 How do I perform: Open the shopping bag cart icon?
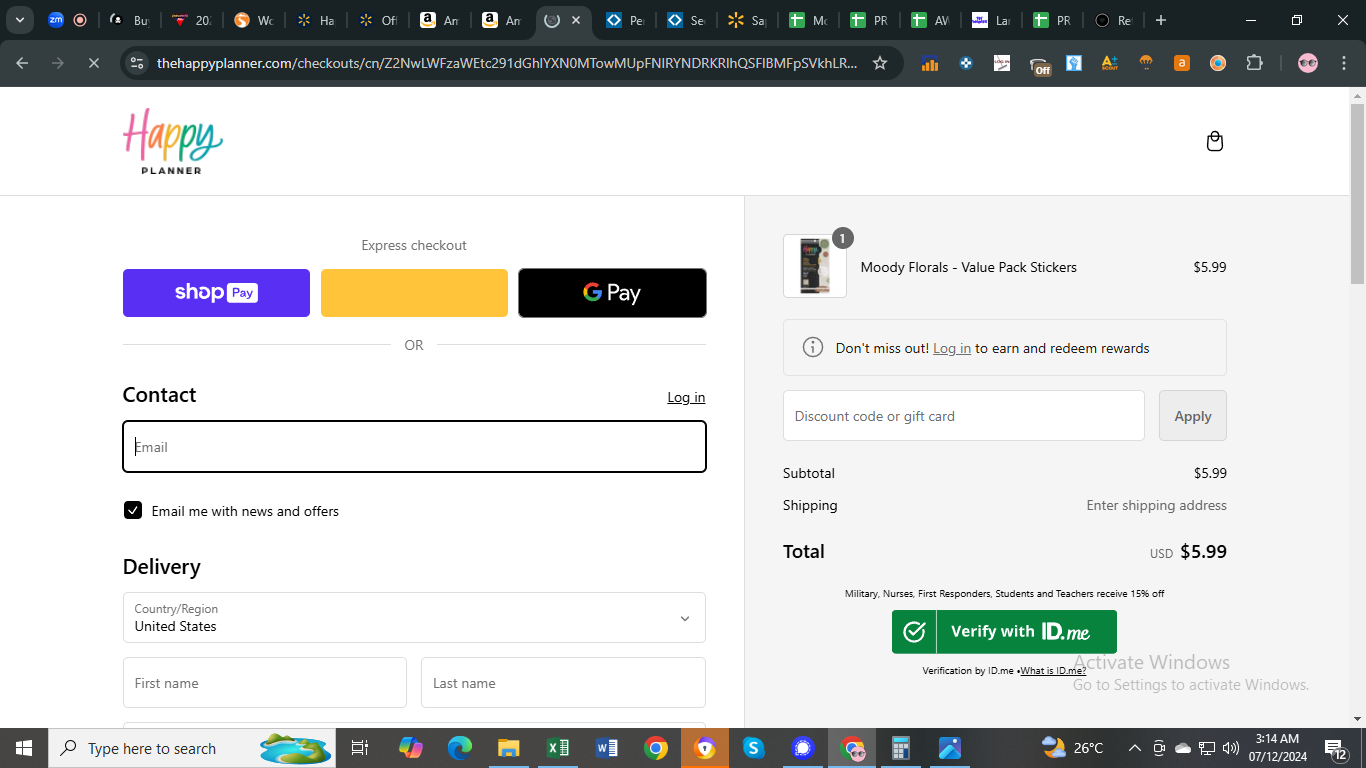[1215, 141]
